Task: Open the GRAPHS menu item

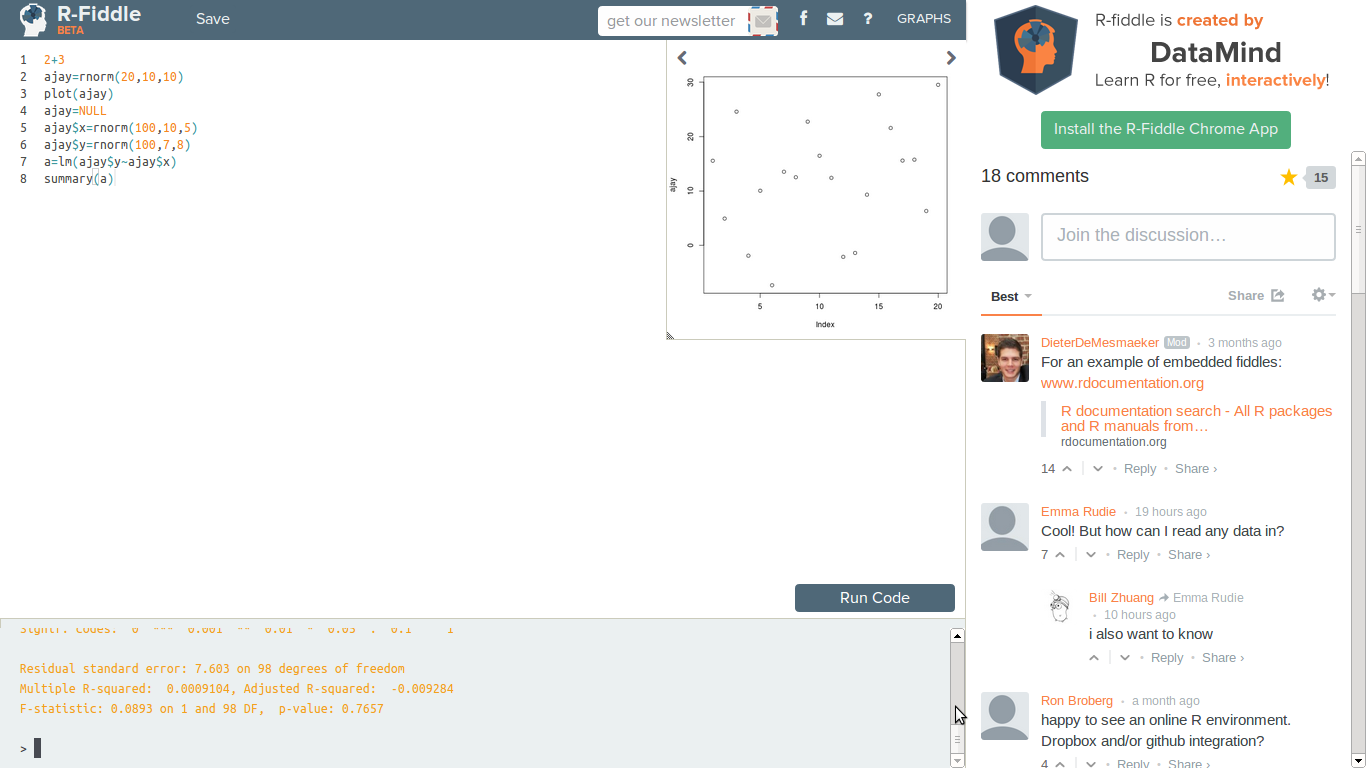Action: pyautogui.click(x=924, y=19)
